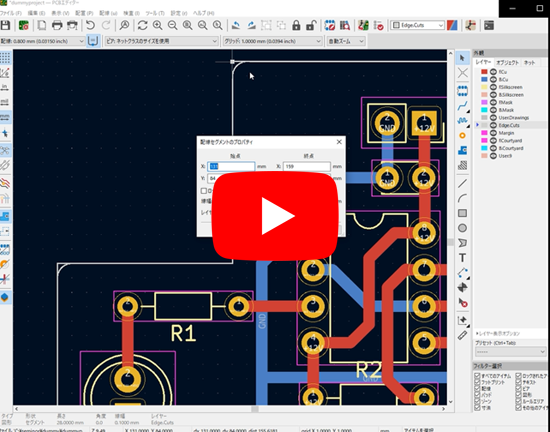This screenshot has width=550, height=432.
Task: Toggle Margin layer visibility eye
Action: point(493,133)
